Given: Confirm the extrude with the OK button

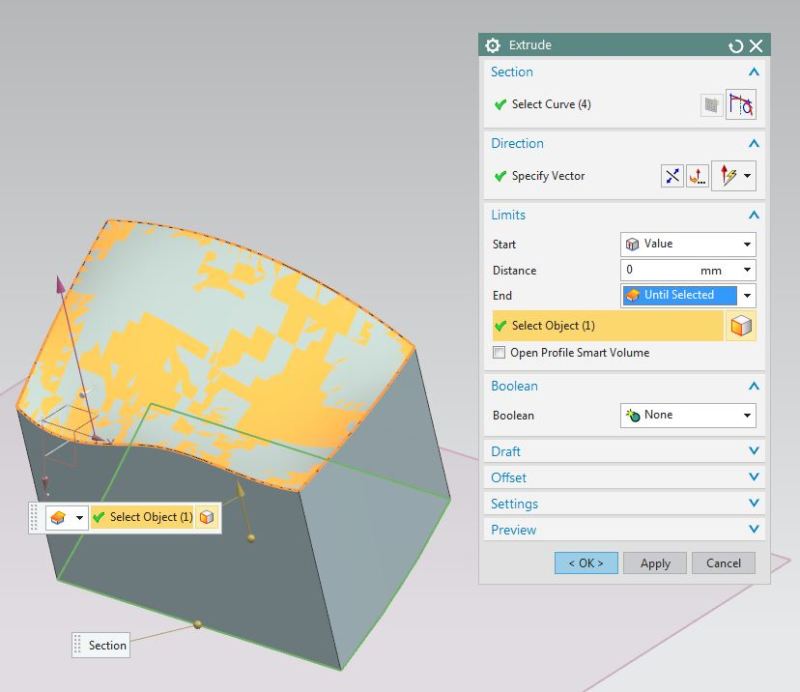Looking at the screenshot, I should [x=586, y=563].
